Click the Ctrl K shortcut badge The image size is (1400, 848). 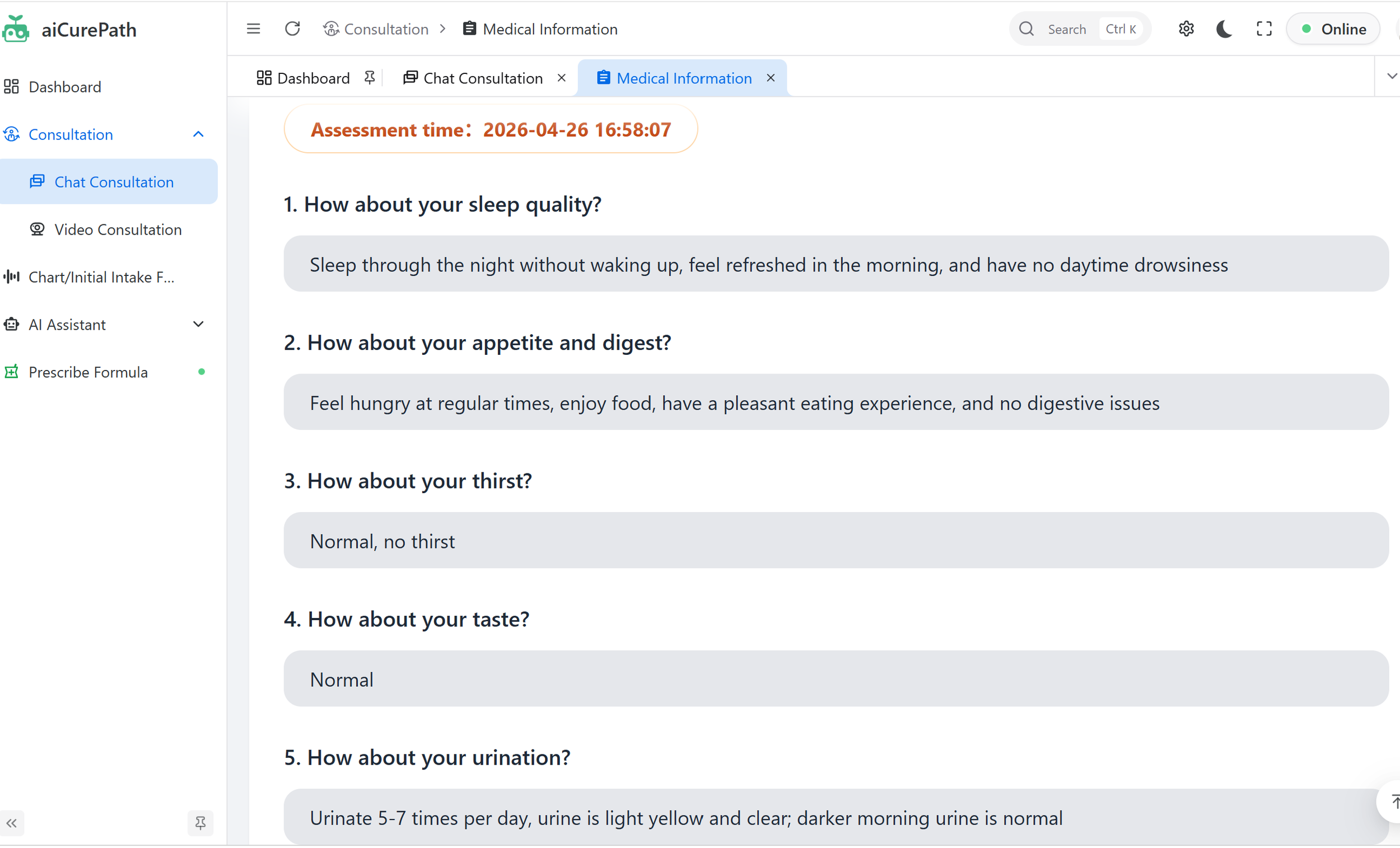[1121, 29]
